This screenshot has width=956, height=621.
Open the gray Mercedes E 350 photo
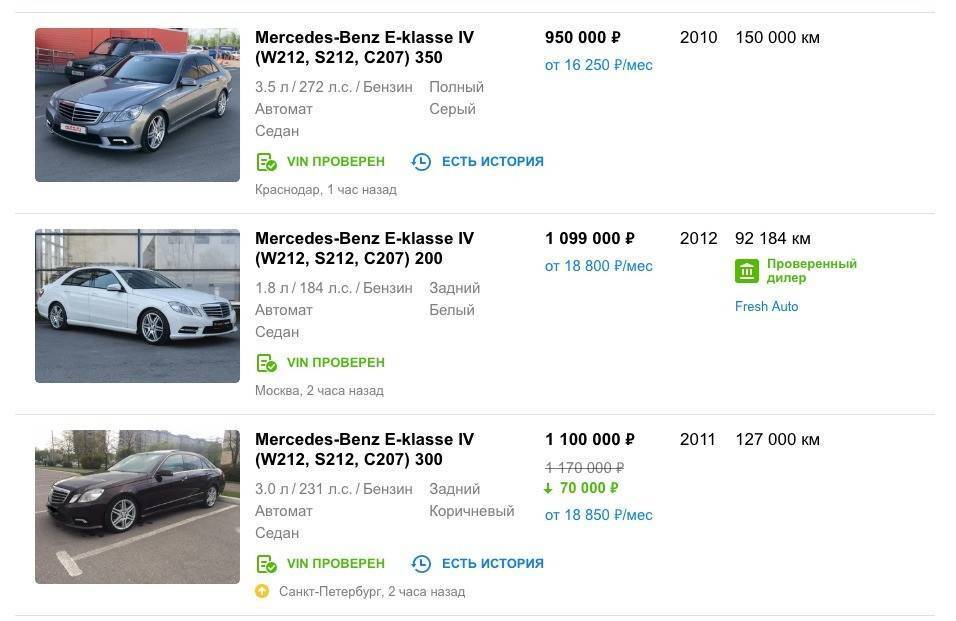137,105
